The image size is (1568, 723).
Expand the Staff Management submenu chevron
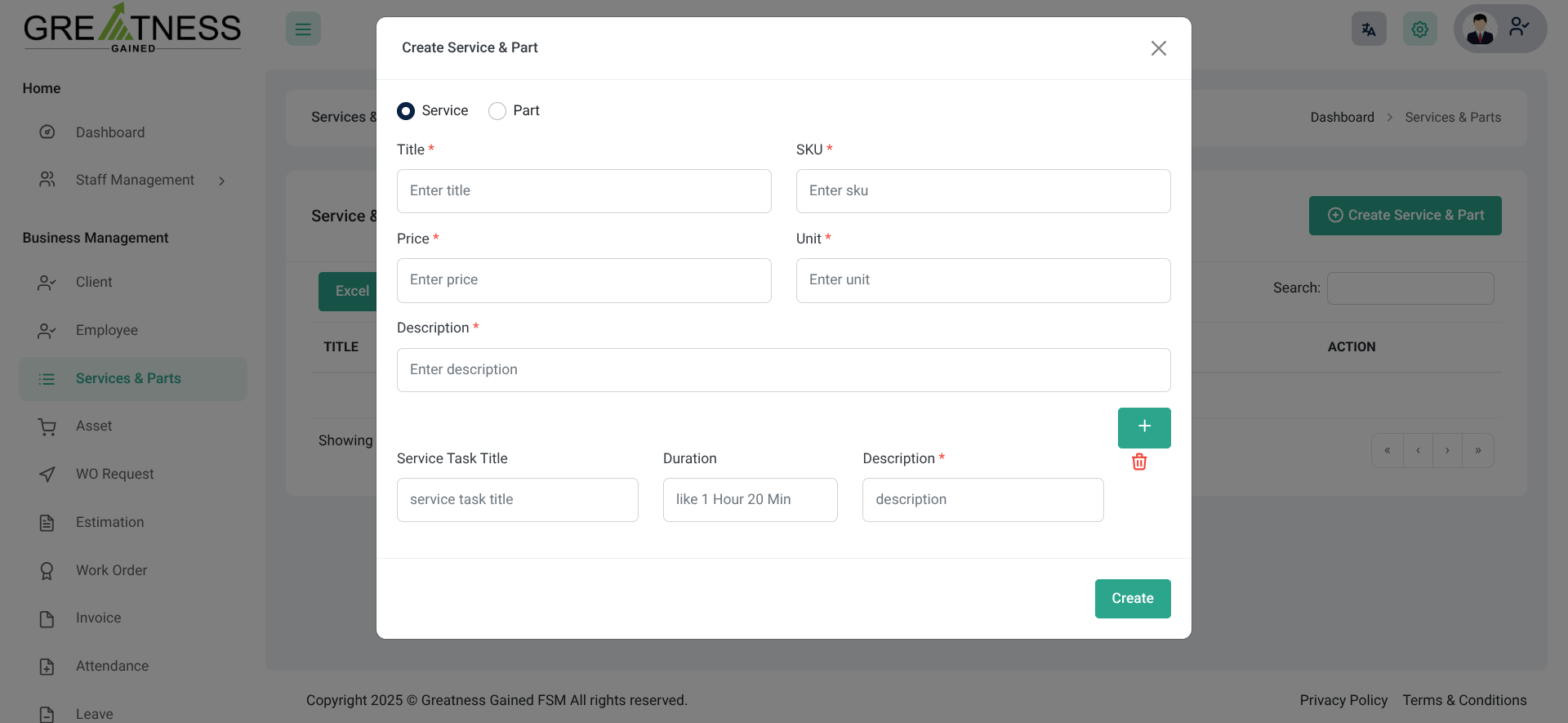pyautogui.click(x=221, y=181)
